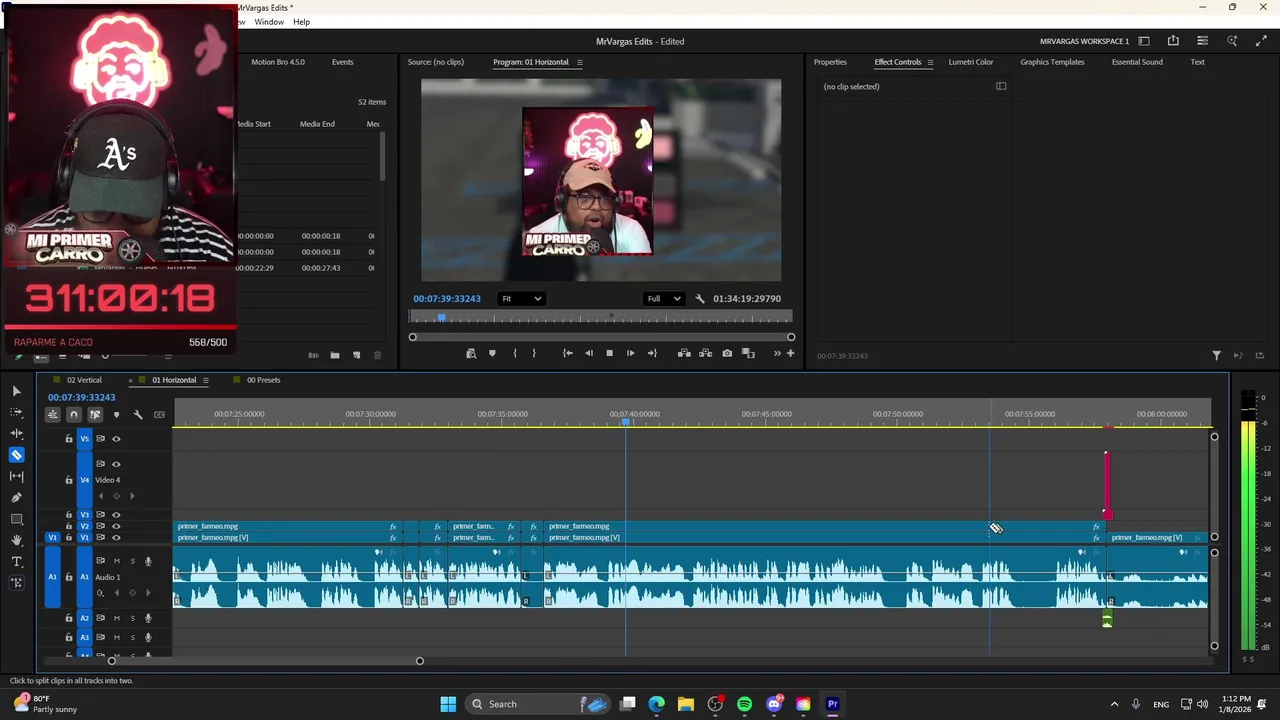Select the Rectangle tool
Image resolution: width=1280 pixels, height=720 pixels.
click(16, 519)
